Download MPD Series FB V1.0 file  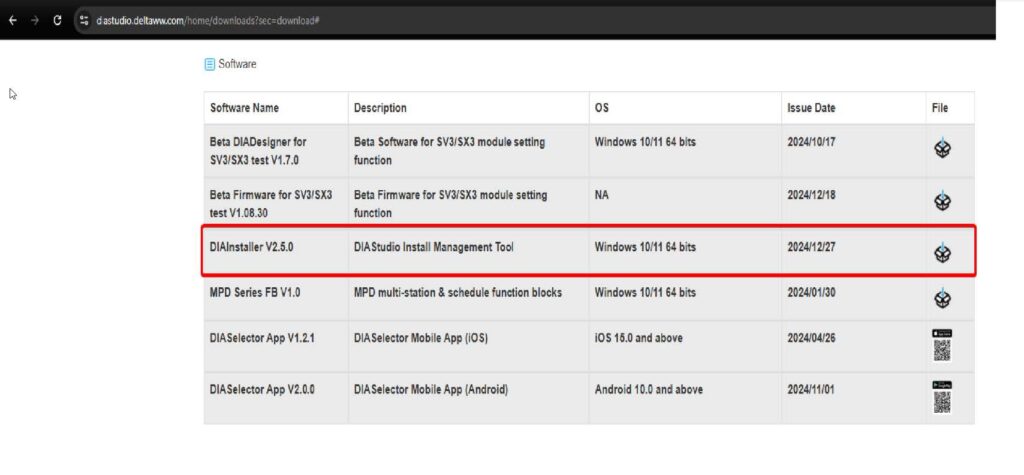[x=941, y=297]
